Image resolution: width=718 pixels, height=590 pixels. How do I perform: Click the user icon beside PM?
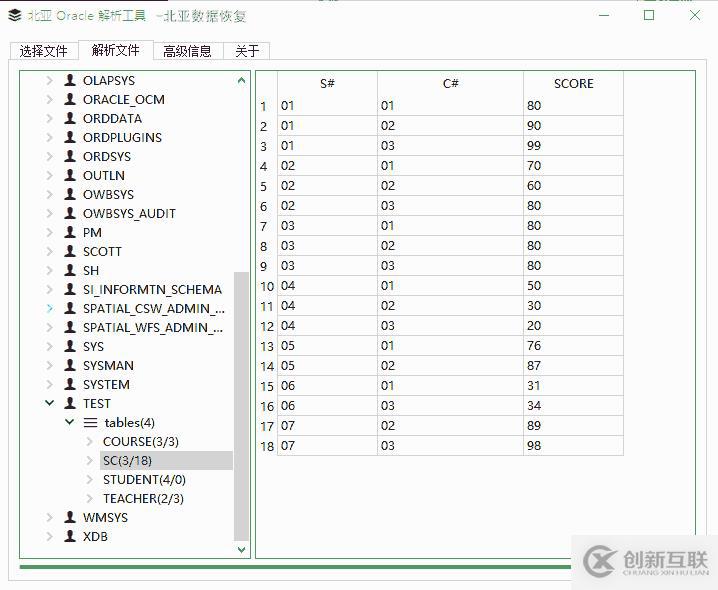coord(70,232)
